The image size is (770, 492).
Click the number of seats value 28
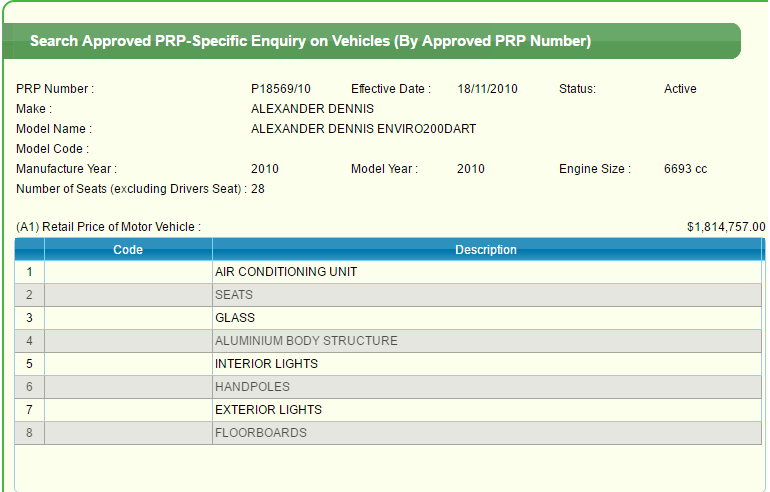258,189
